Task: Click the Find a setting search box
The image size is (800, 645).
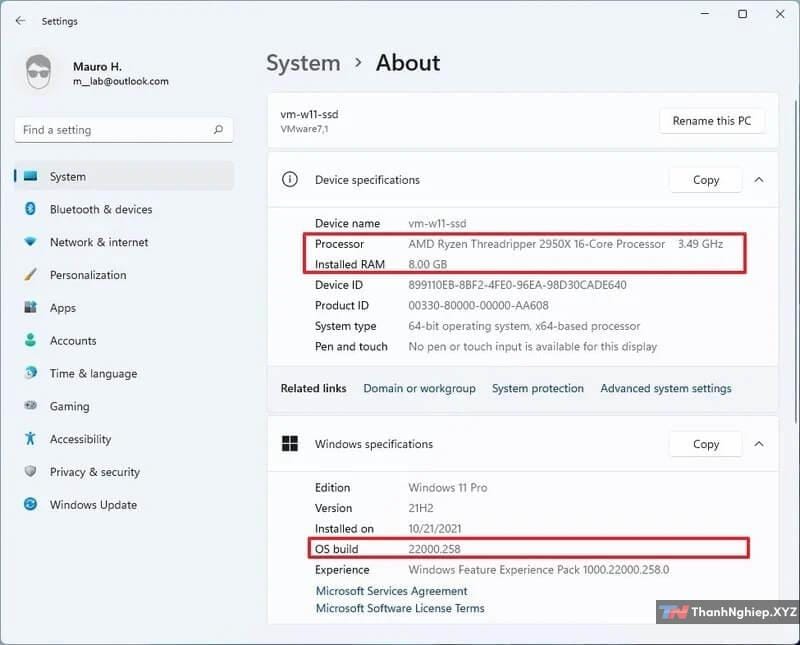Action: point(124,130)
